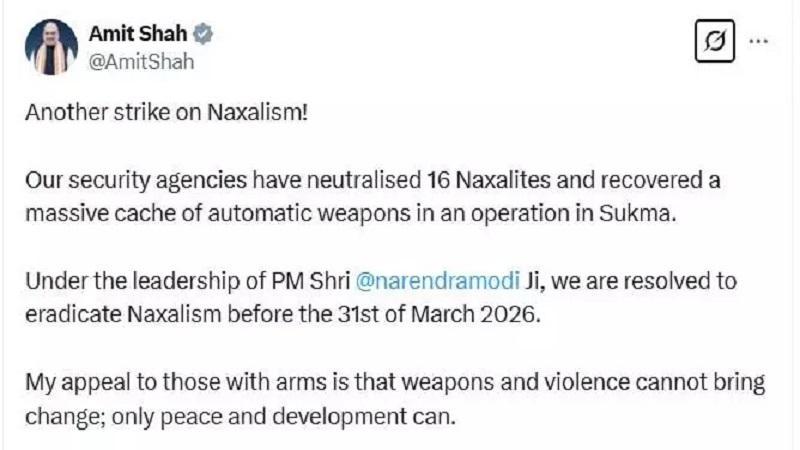800x450 pixels.
Task: Open the @AmitShah handle link
Action: click(x=141, y=62)
